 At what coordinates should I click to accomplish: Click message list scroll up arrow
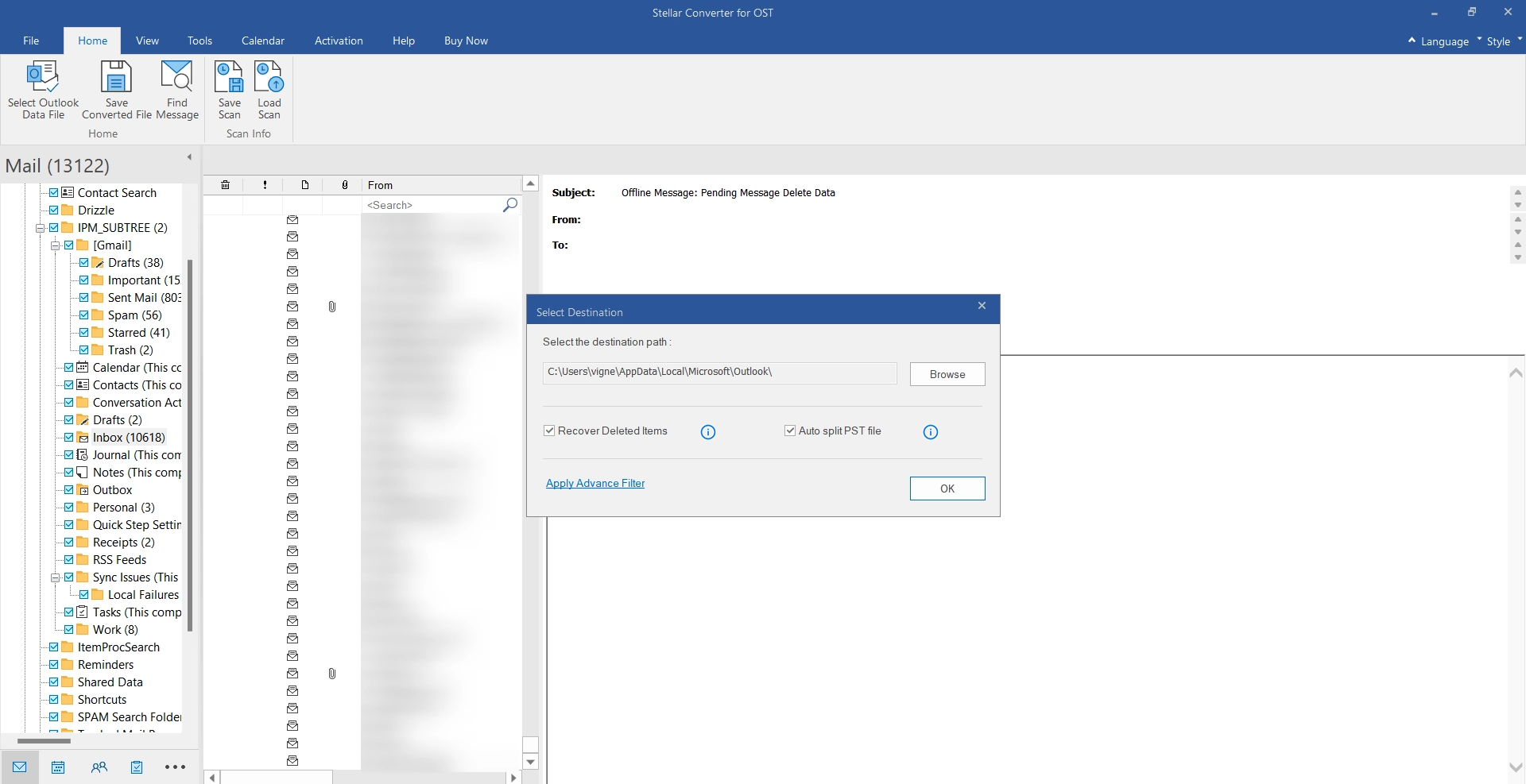[530, 183]
